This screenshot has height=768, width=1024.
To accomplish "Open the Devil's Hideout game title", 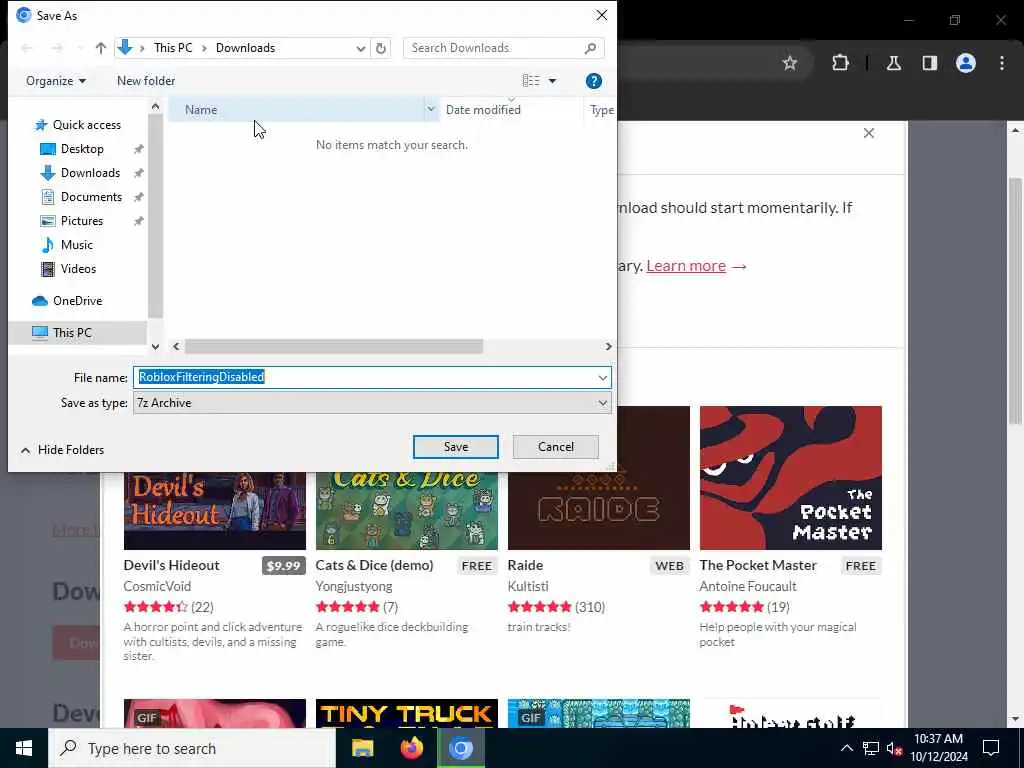I will click(x=172, y=565).
